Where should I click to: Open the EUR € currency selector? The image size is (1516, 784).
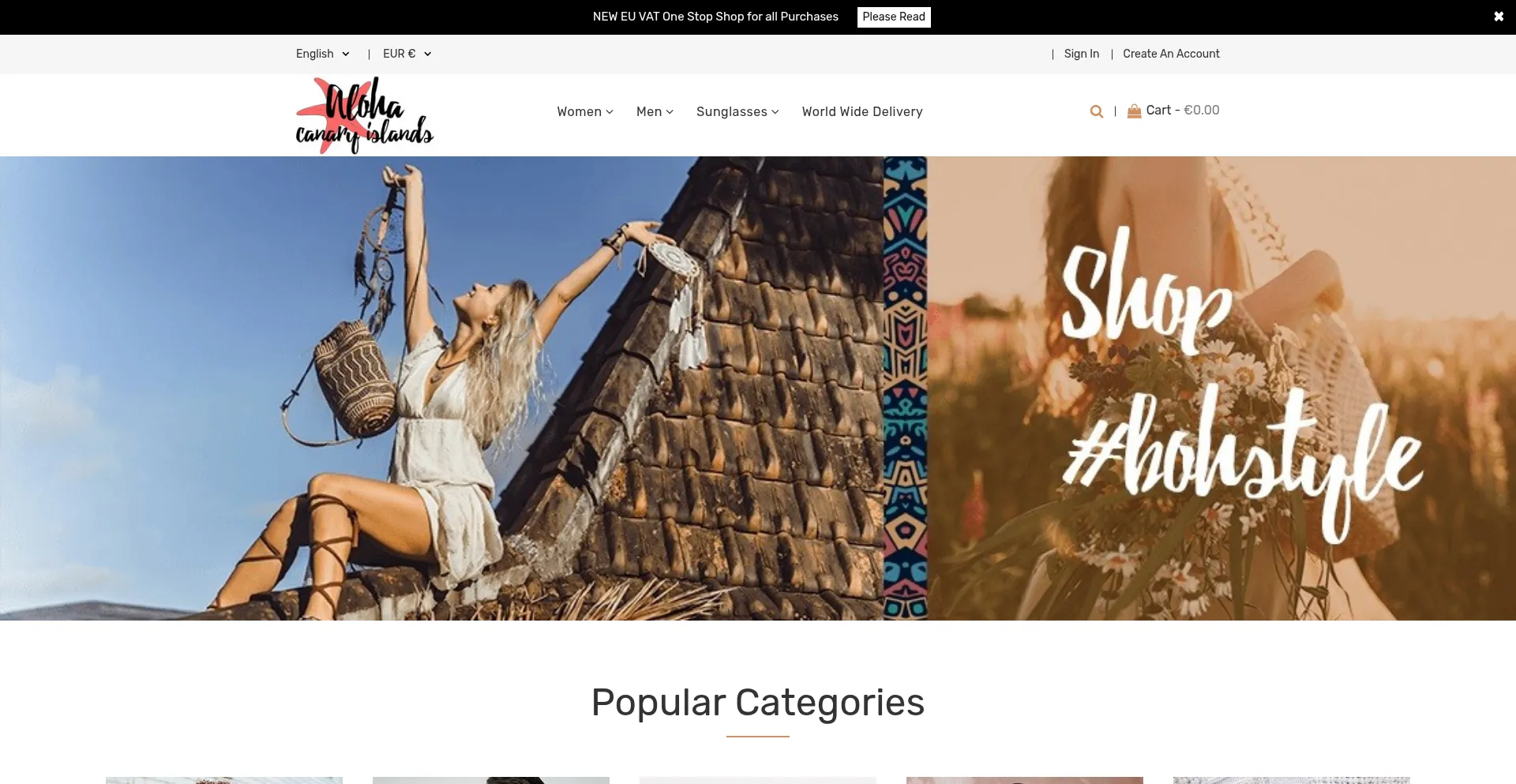407,54
